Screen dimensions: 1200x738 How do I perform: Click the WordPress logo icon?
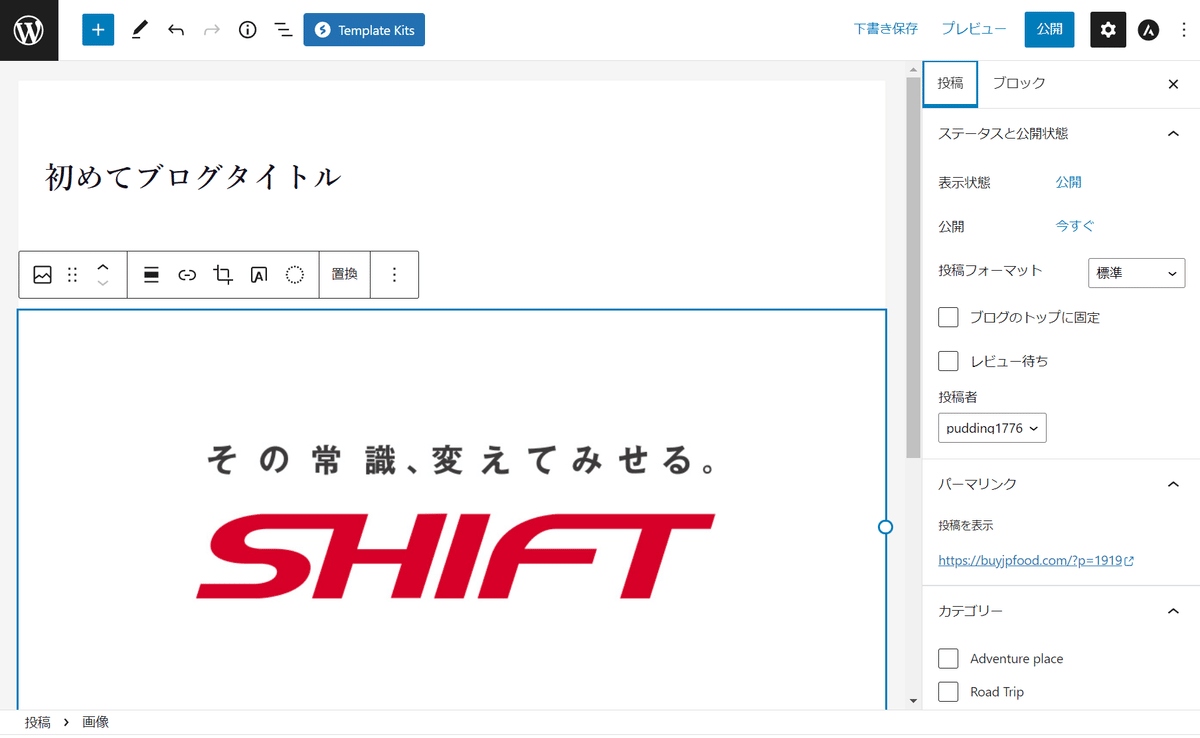29,30
